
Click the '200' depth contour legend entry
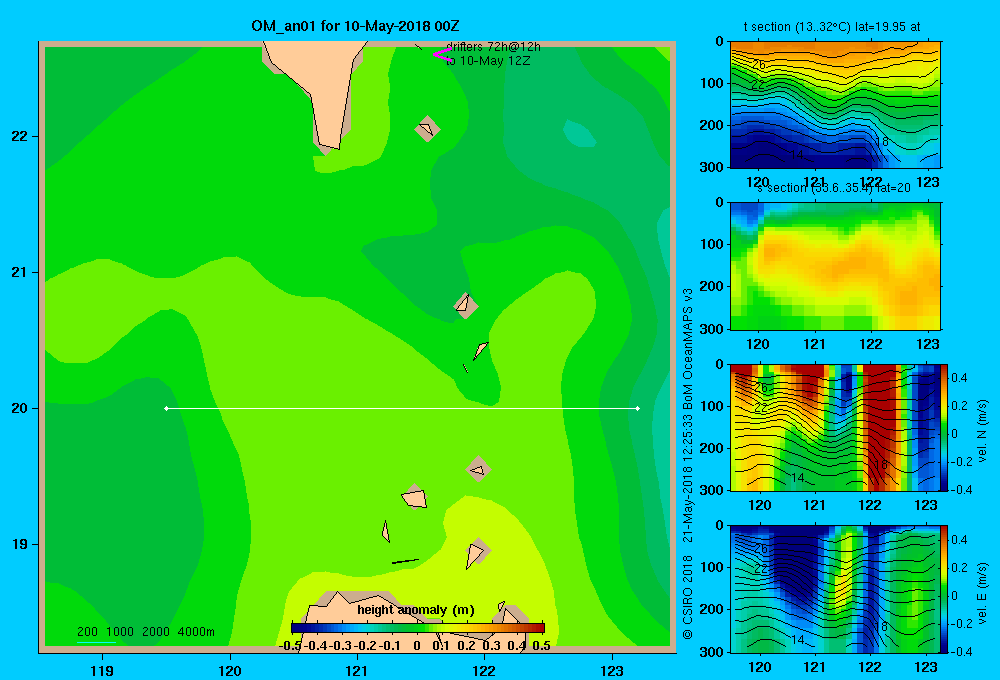[87, 632]
